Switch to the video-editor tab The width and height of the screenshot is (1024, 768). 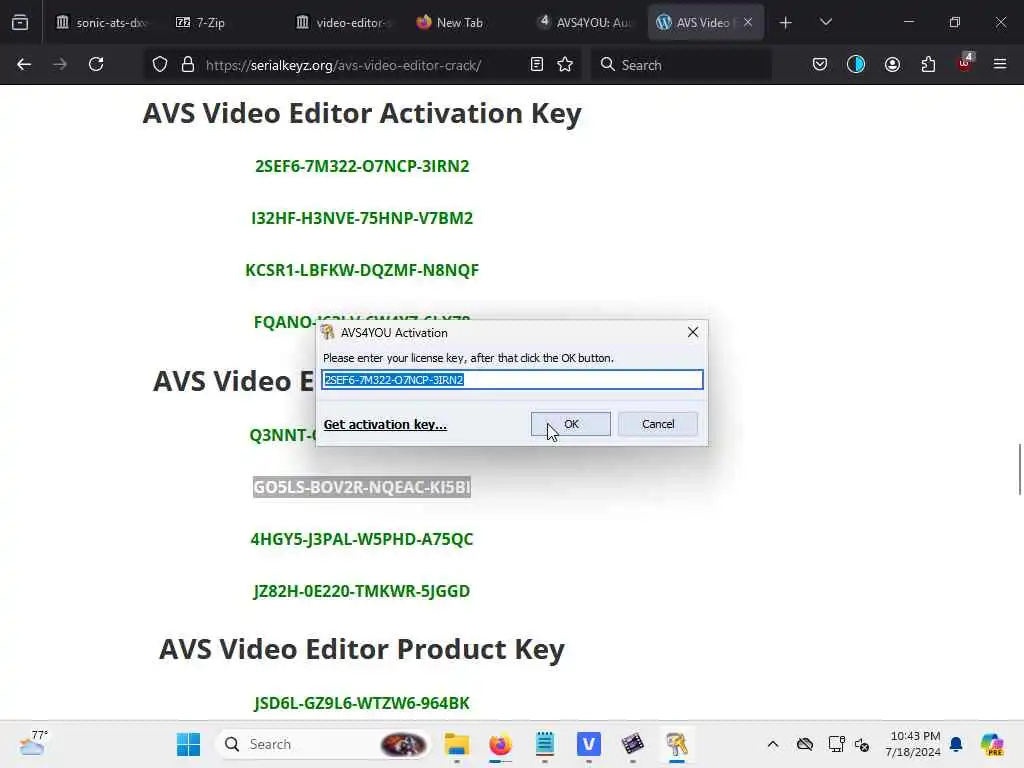(x=344, y=23)
